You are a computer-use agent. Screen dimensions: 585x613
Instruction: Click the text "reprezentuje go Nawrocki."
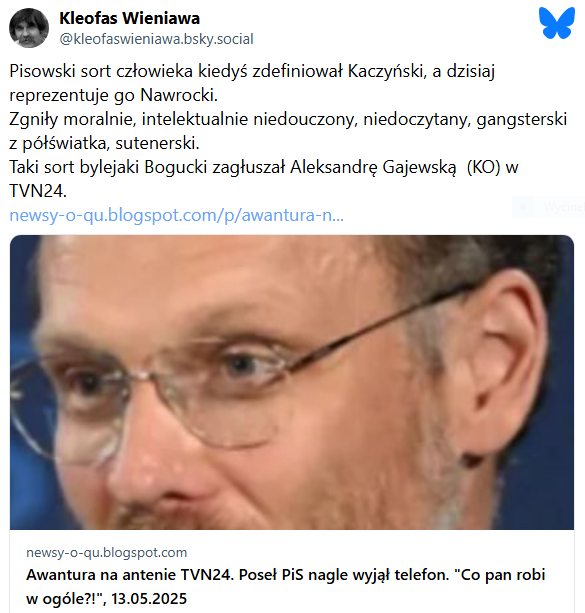(x=113, y=95)
